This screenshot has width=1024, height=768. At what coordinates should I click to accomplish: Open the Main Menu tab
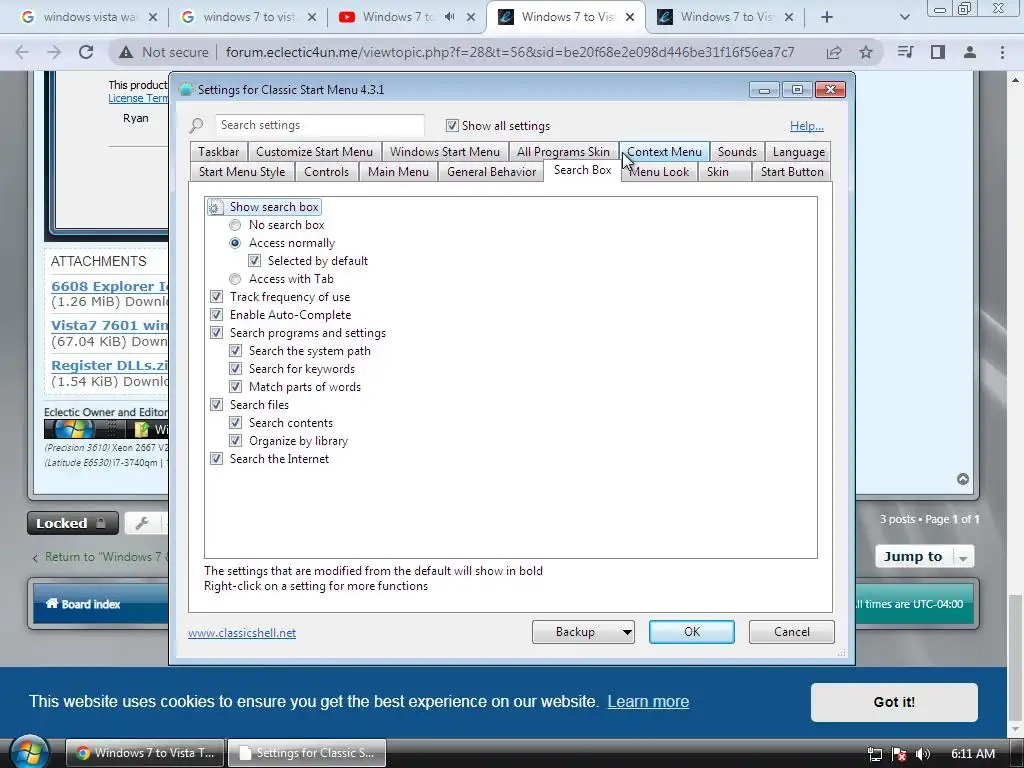[x=398, y=172]
